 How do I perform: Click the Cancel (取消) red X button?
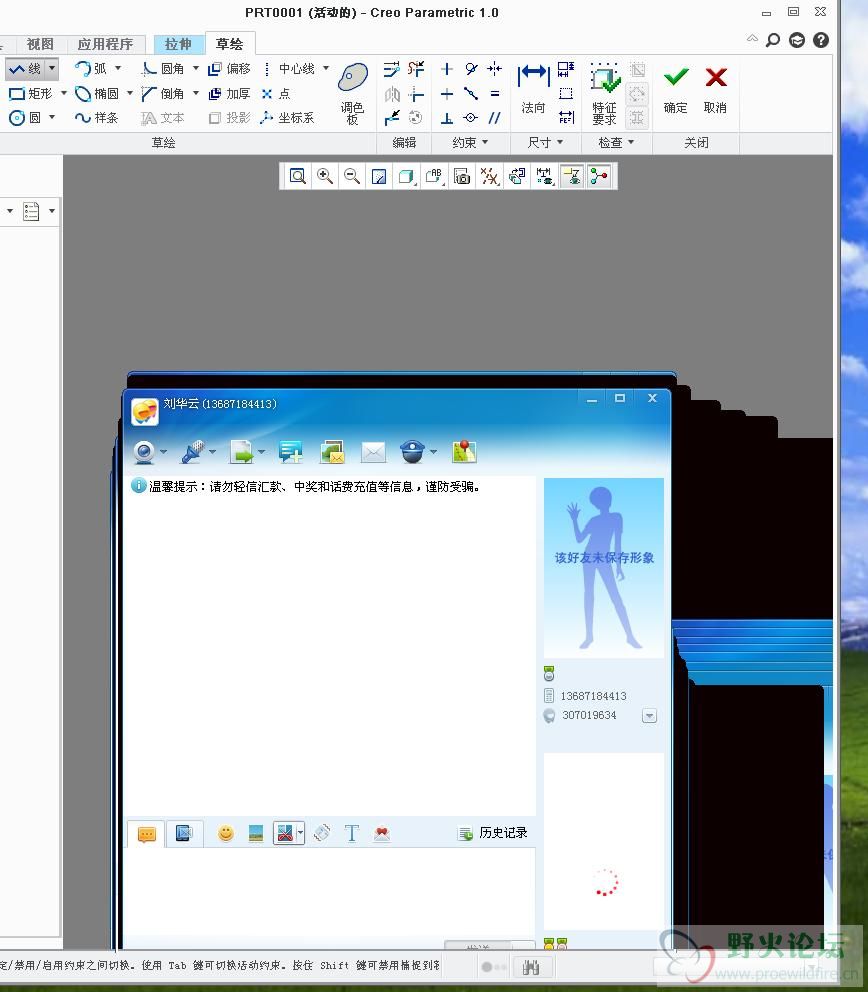click(716, 90)
